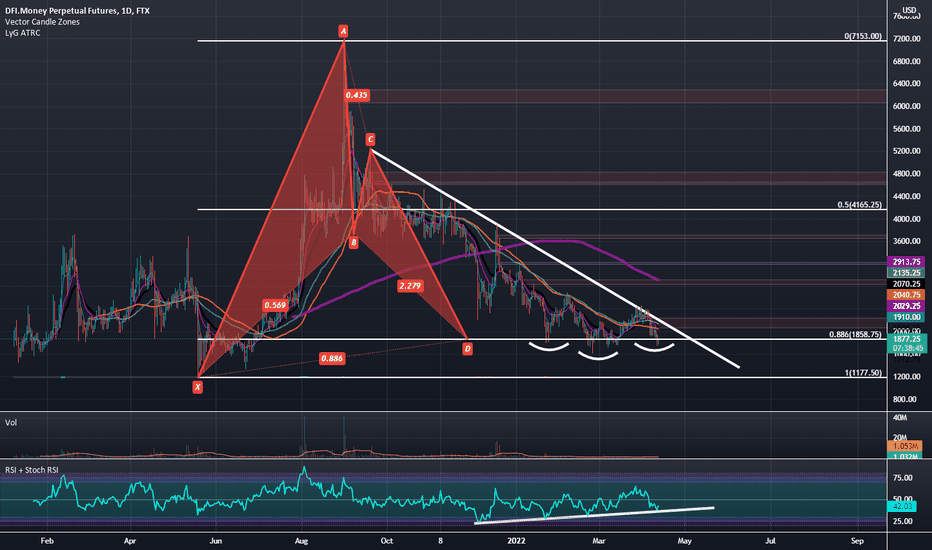932x550 pixels.
Task: Open the LyG ATRC indicator label
Action: (23, 33)
